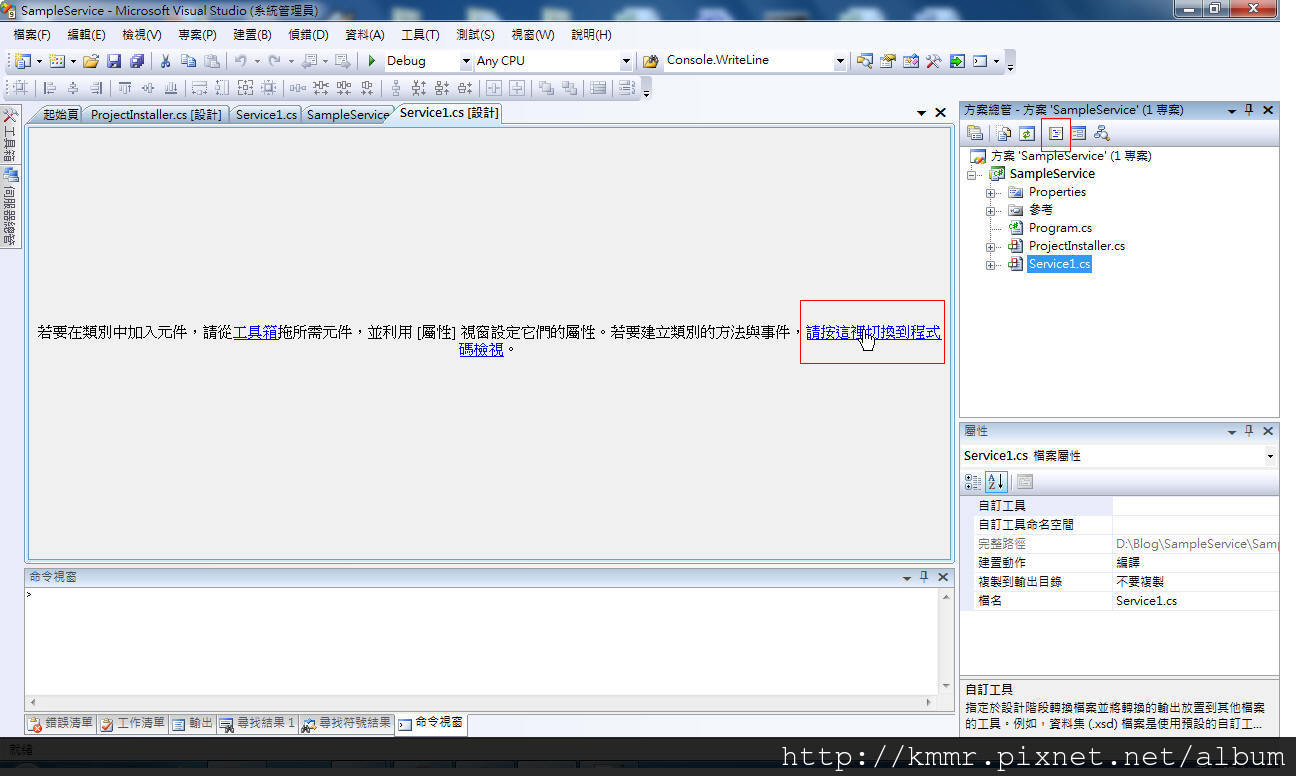Click Show All Files icon in Solution Explorer
The image size is (1296, 776).
[x=1004, y=133]
